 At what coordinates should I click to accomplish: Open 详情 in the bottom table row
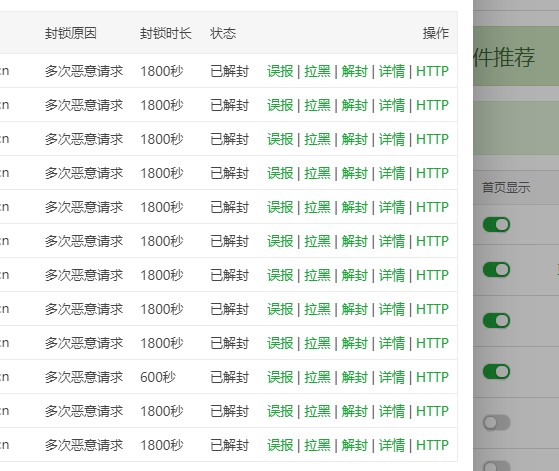click(392, 445)
